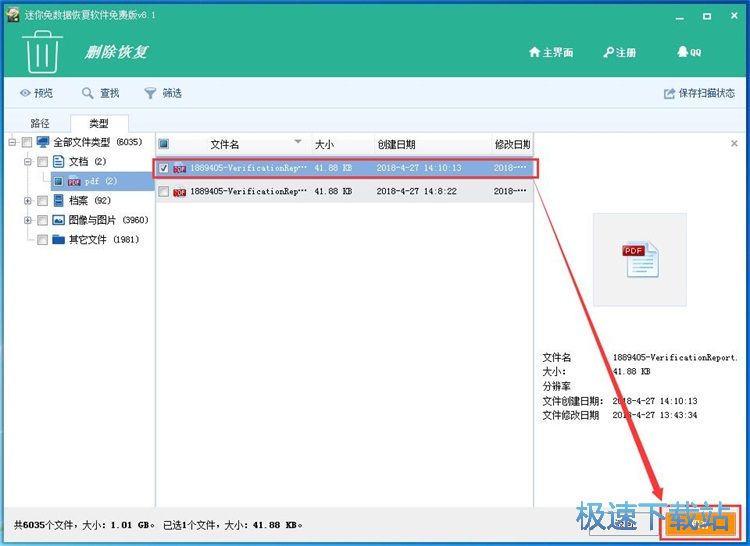This screenshot has height=546, width=750.
Task: Select the 文档 (2) tree item
Action: point(87,162)
